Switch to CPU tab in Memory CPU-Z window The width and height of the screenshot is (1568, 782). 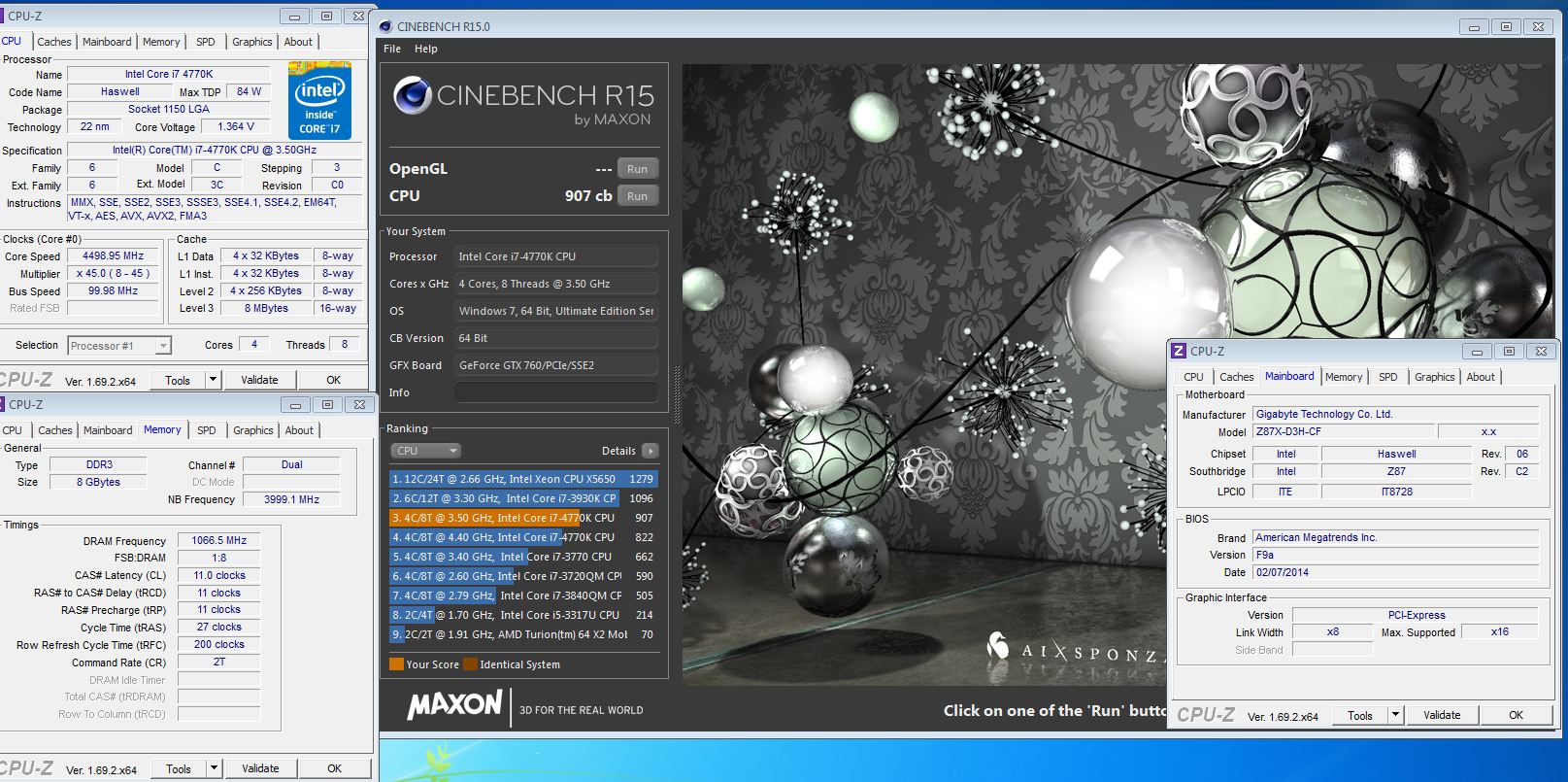13,430
